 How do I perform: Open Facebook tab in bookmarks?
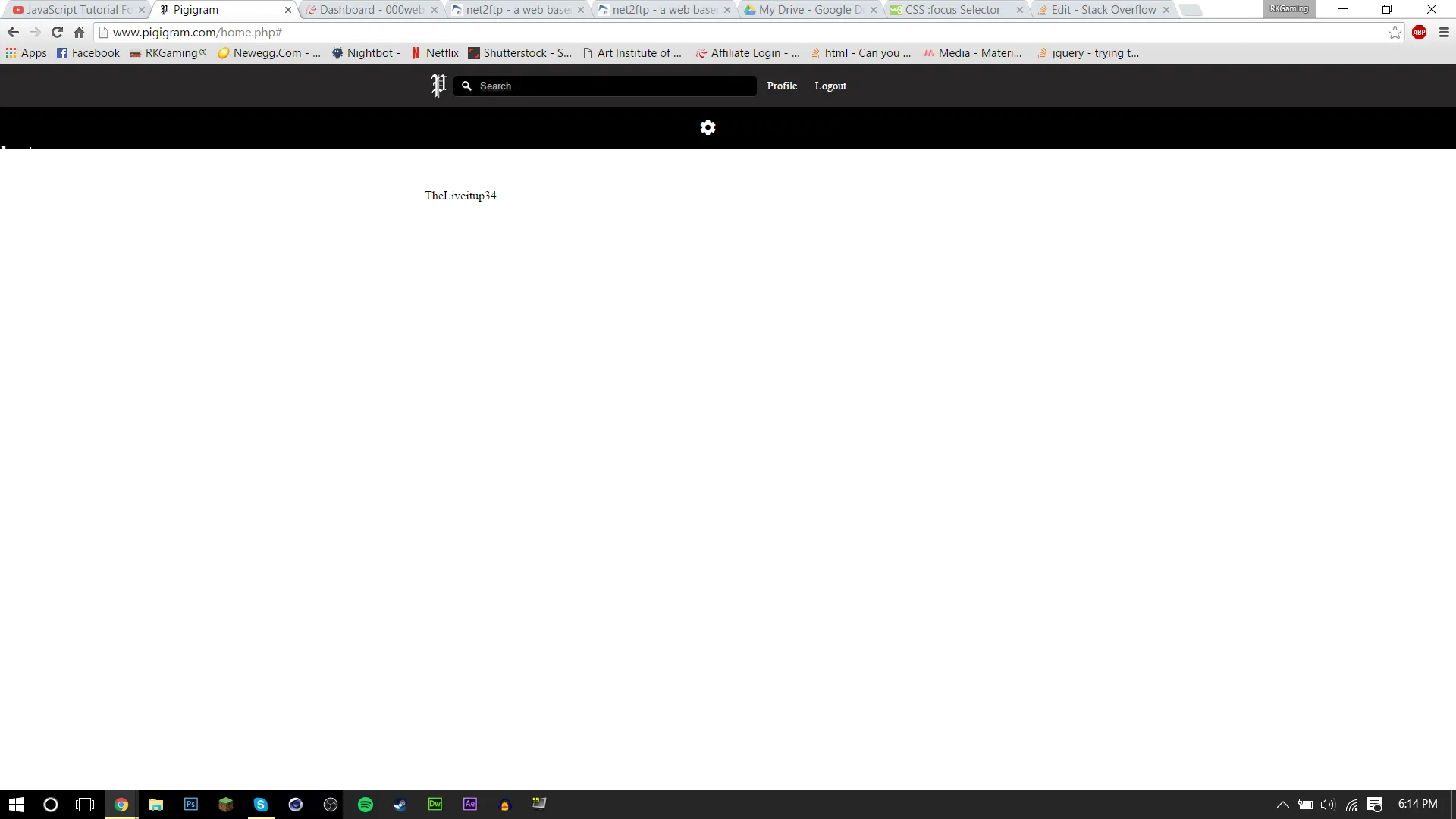[89, 52]
